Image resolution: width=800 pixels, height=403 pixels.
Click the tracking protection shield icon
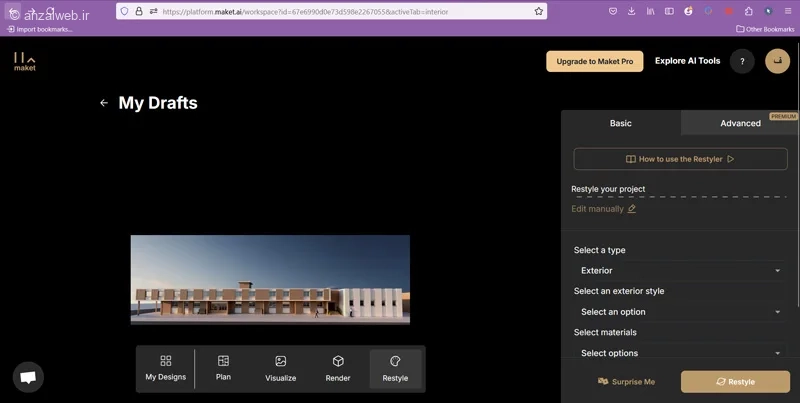coord(124,11)
